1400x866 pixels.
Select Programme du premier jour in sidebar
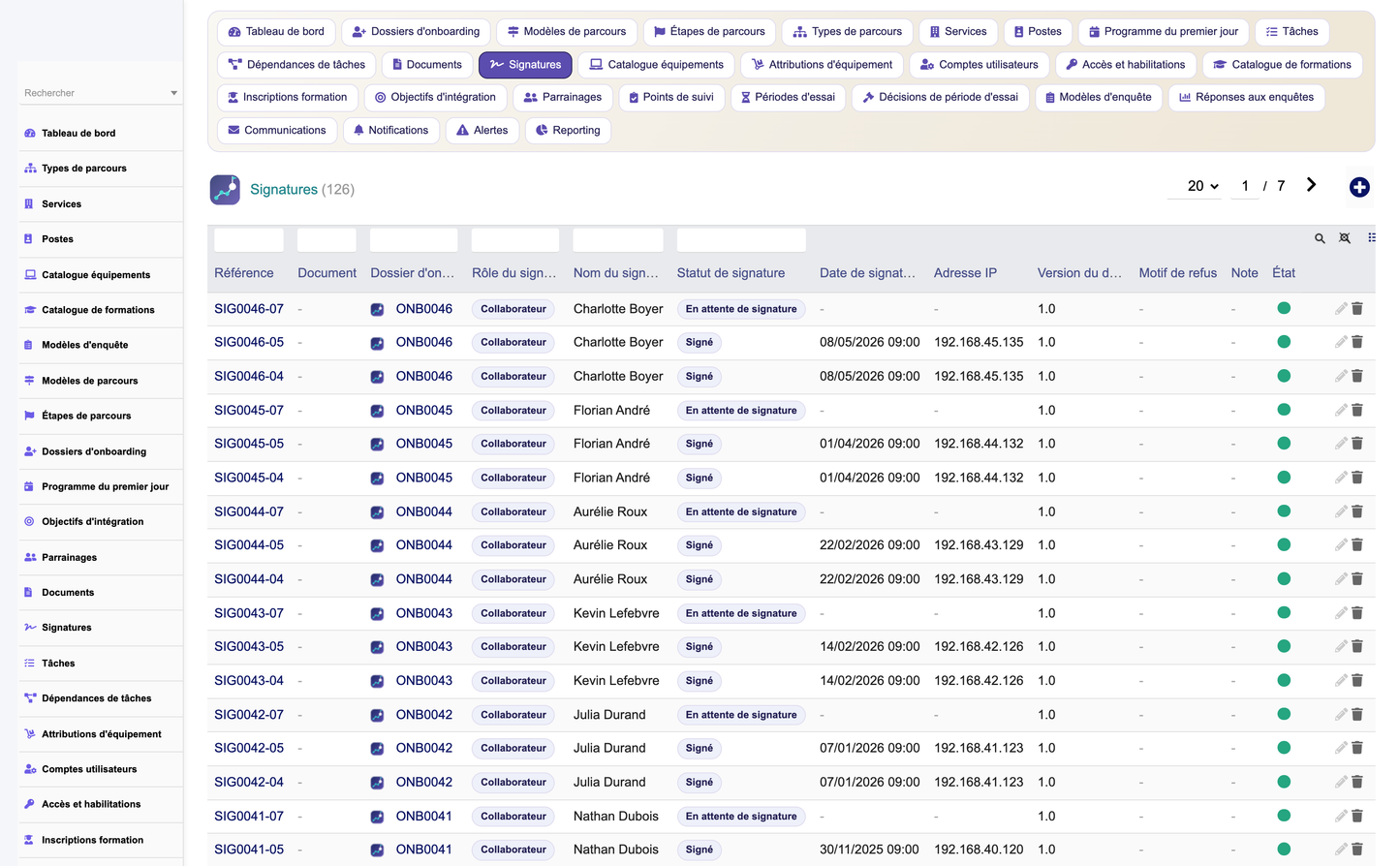tap(101, 486)
